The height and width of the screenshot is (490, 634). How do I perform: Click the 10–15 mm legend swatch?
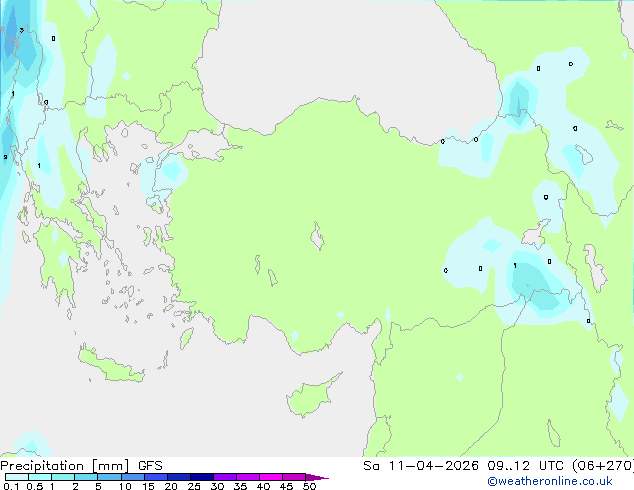pyautogui.click(x=133, y=477)
